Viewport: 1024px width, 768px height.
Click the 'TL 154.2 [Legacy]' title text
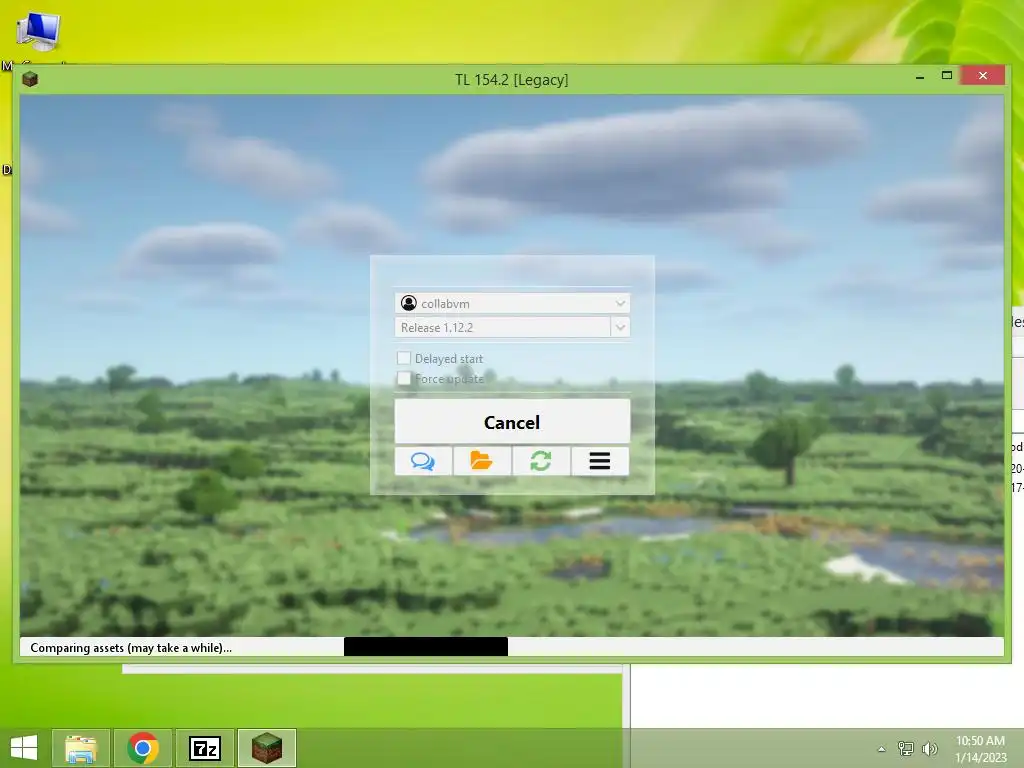[511, 80]
